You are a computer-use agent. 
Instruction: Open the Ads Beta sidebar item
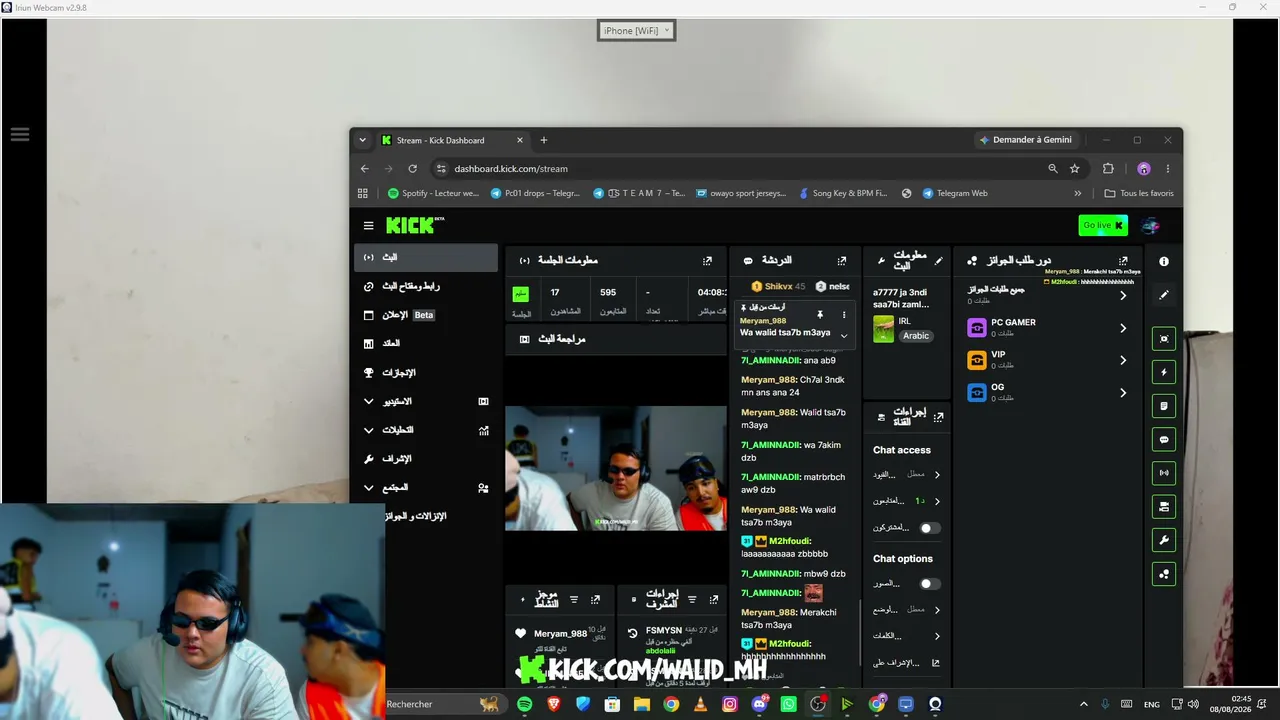click(425, 315)
